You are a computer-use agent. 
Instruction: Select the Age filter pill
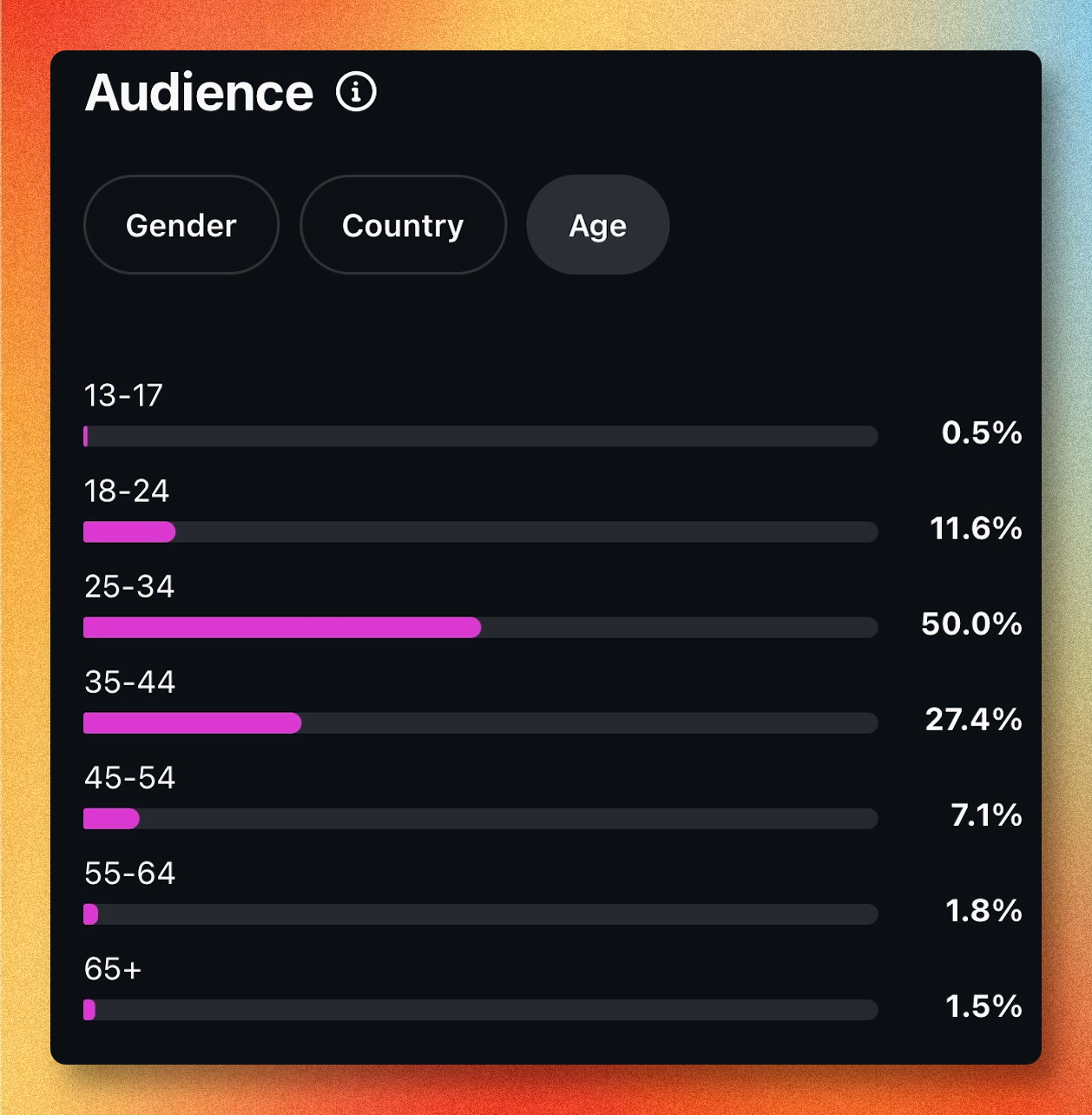pos(597,225)
